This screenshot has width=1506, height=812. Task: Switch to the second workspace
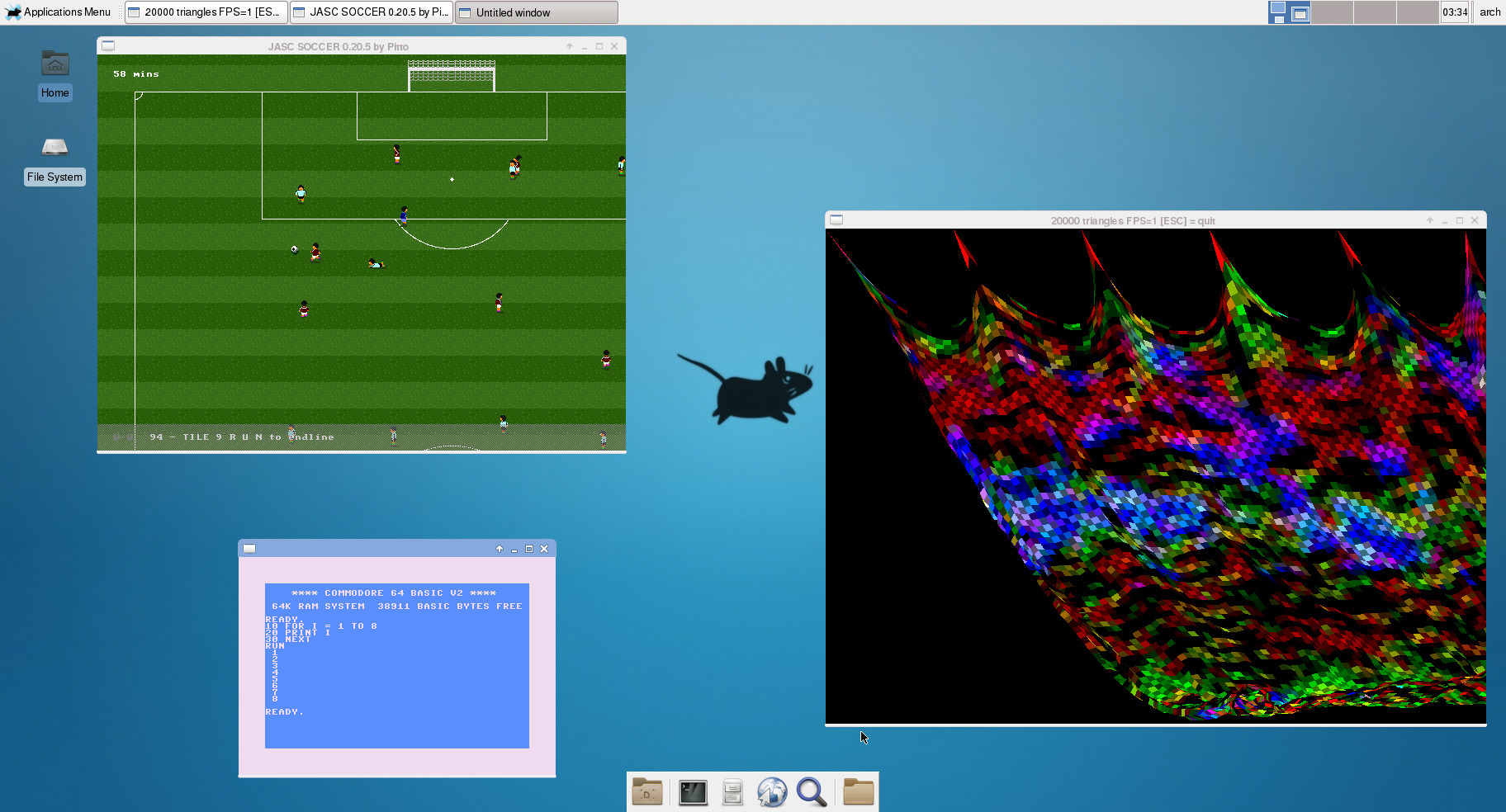pyautogui.click(x=1332, y=12)
